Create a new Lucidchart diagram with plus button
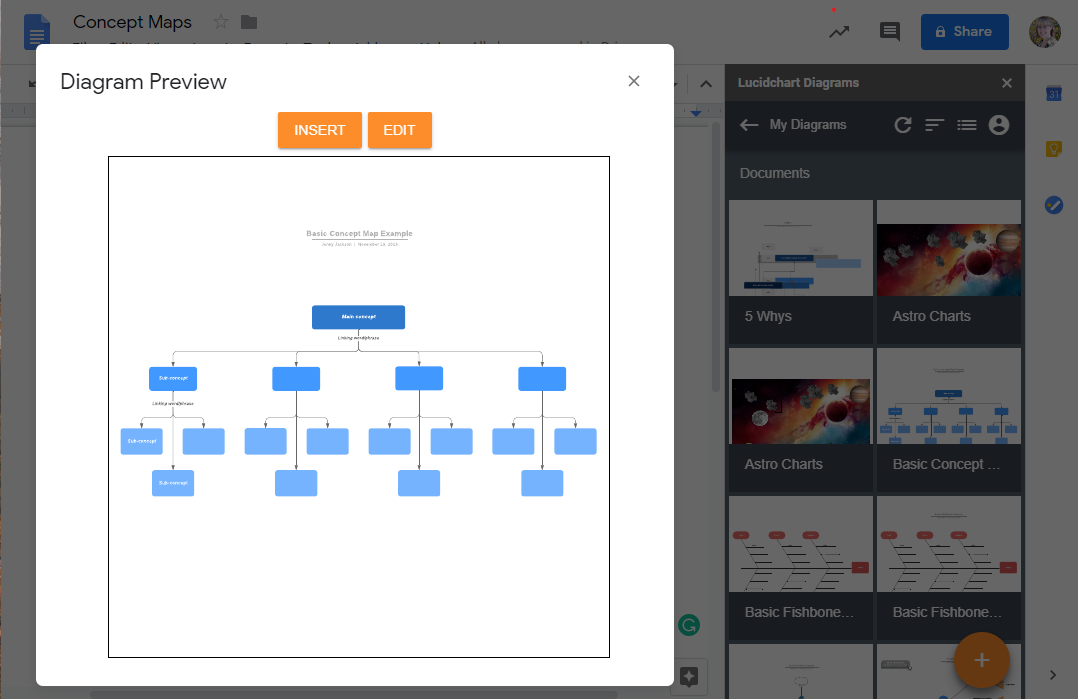This screenshot has width=1078, height=699. tap(981, 661)
